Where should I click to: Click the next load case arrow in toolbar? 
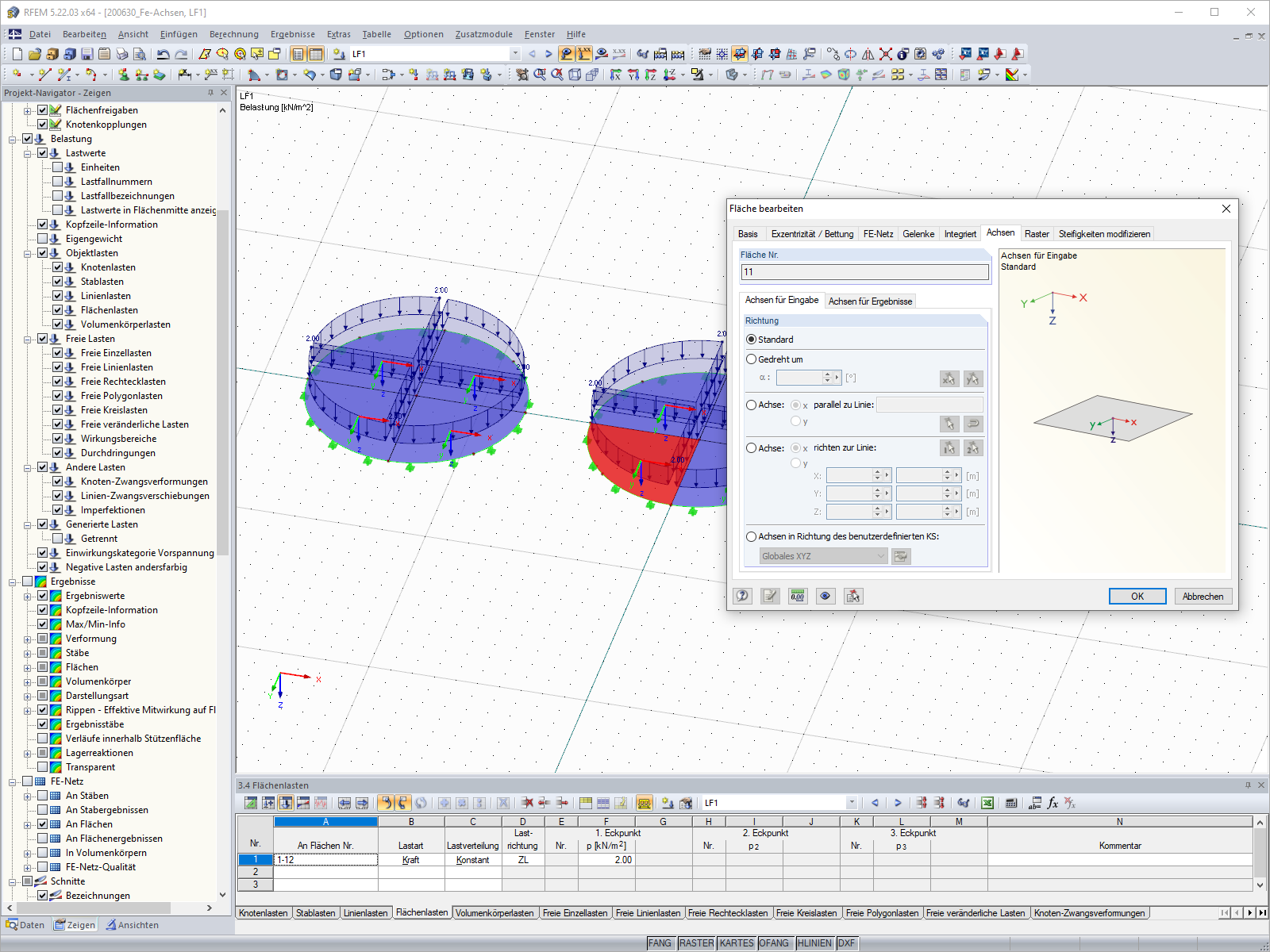(x=548, y=54)
